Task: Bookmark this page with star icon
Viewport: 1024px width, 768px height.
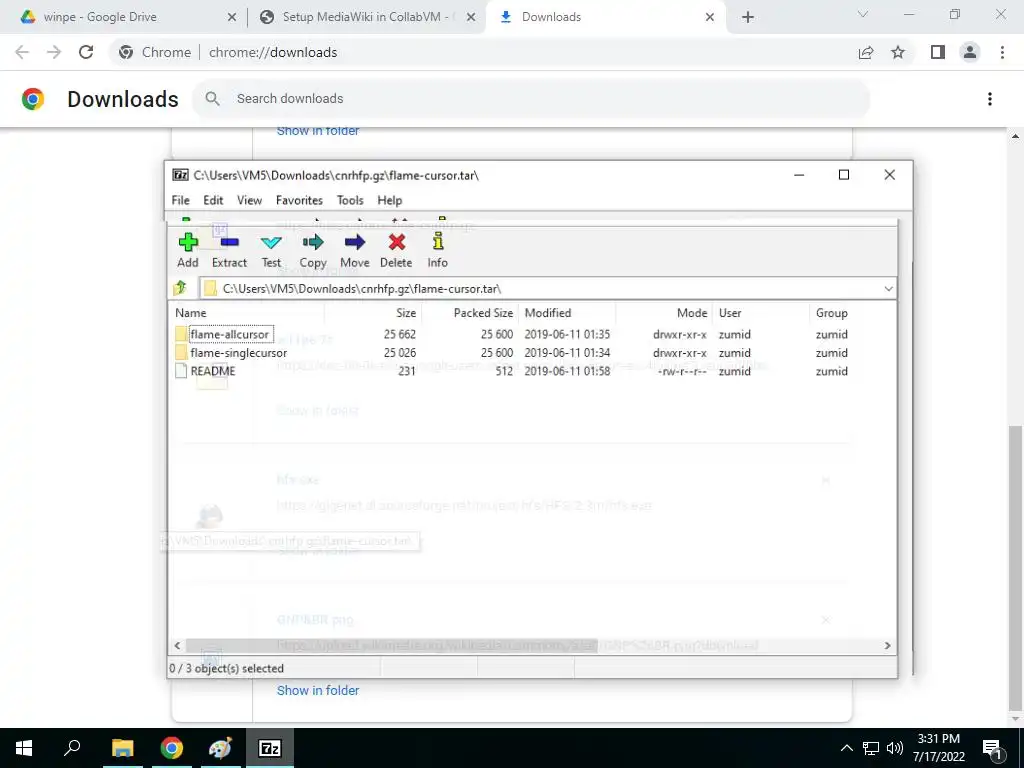Action: (x=898, y=52)
